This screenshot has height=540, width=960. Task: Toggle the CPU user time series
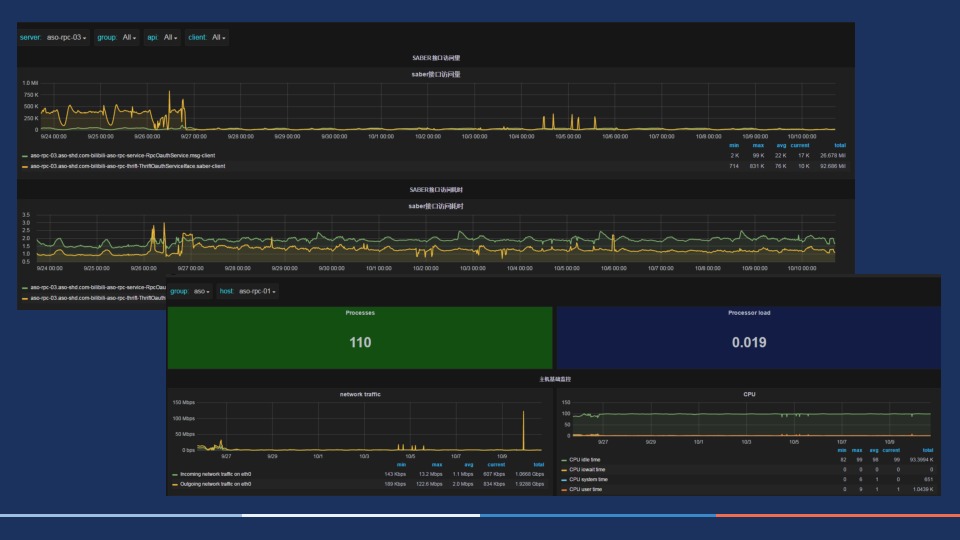pos(585,489)
